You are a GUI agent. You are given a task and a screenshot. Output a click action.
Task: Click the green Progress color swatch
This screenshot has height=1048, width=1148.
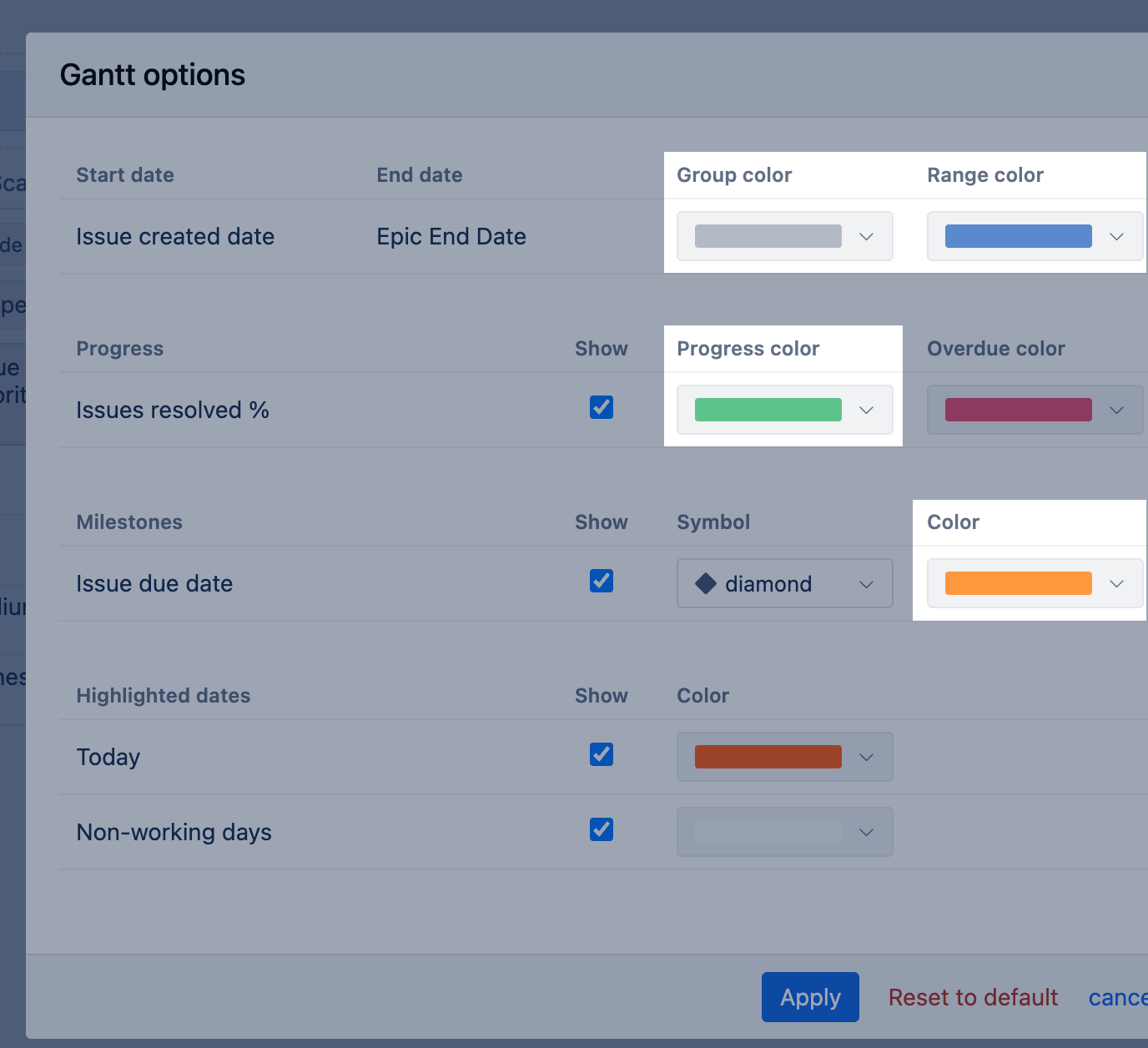[x=768, y=410]
